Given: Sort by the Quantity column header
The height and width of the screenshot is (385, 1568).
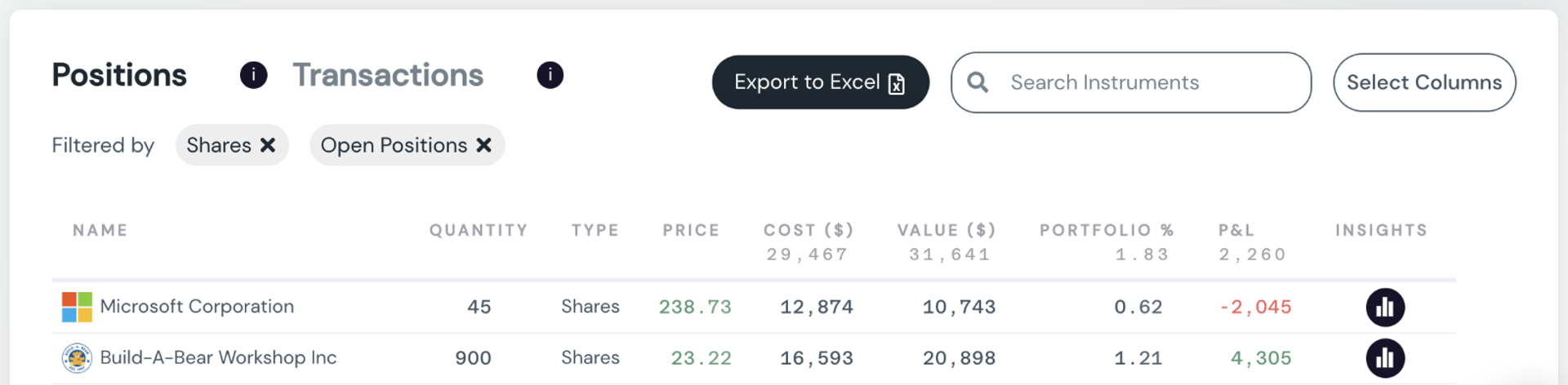Looking at the screenshot, I should (479, 231).
